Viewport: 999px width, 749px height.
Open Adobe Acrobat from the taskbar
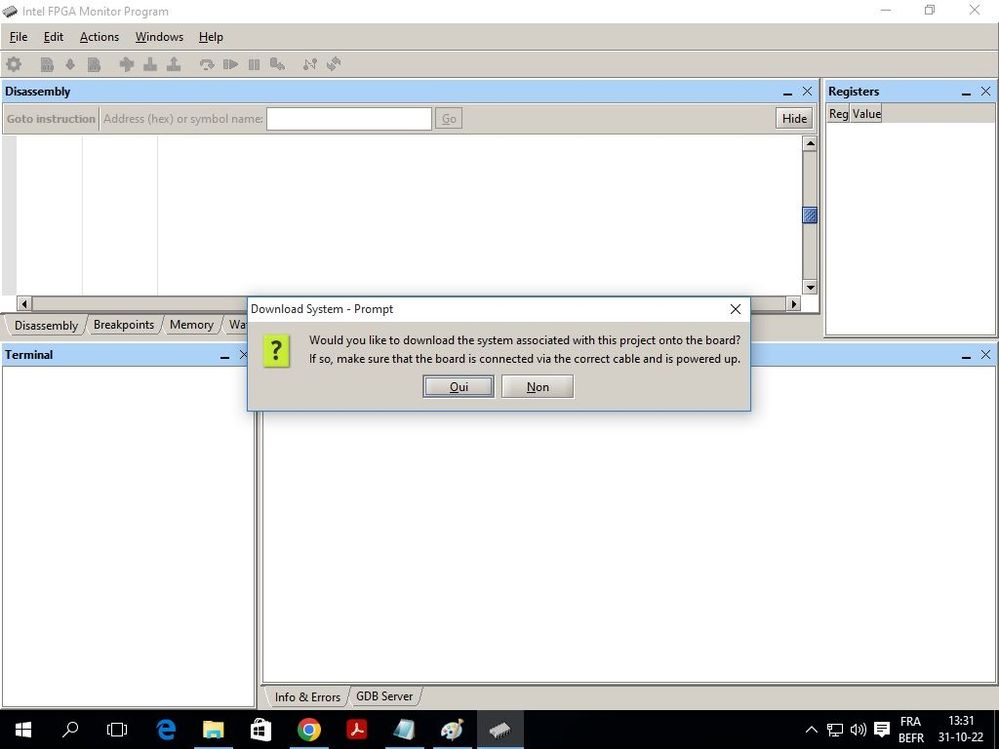[x=357, y=729]
